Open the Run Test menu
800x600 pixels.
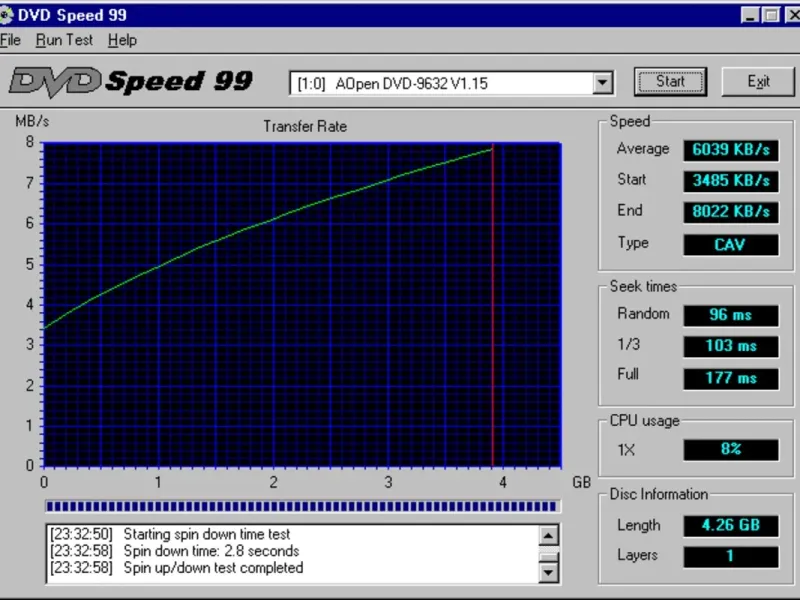pyautogui.click(x=64, y=40)
